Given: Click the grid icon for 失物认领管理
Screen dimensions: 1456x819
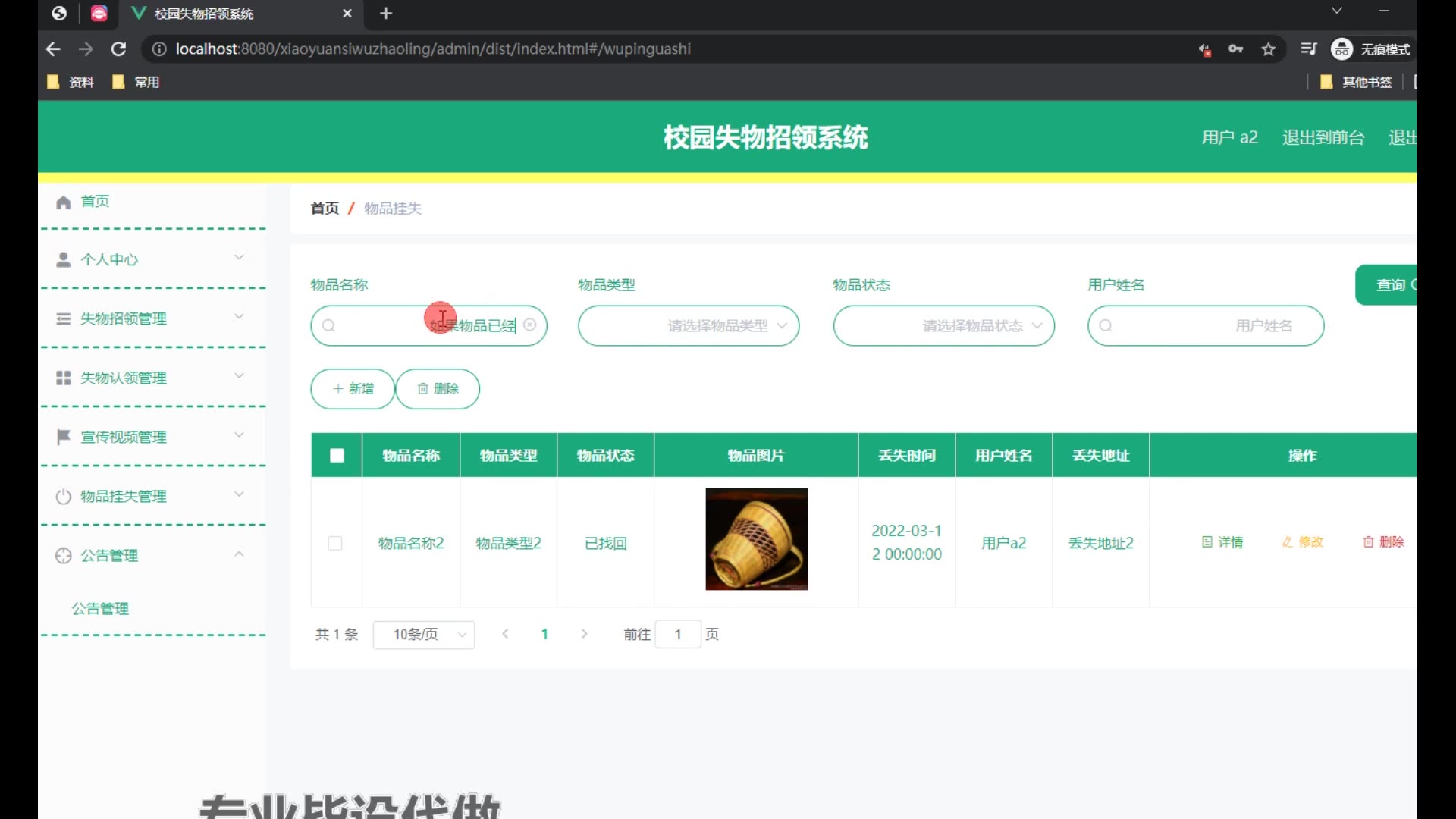Looking at the screenshot, I should (63, 378).
